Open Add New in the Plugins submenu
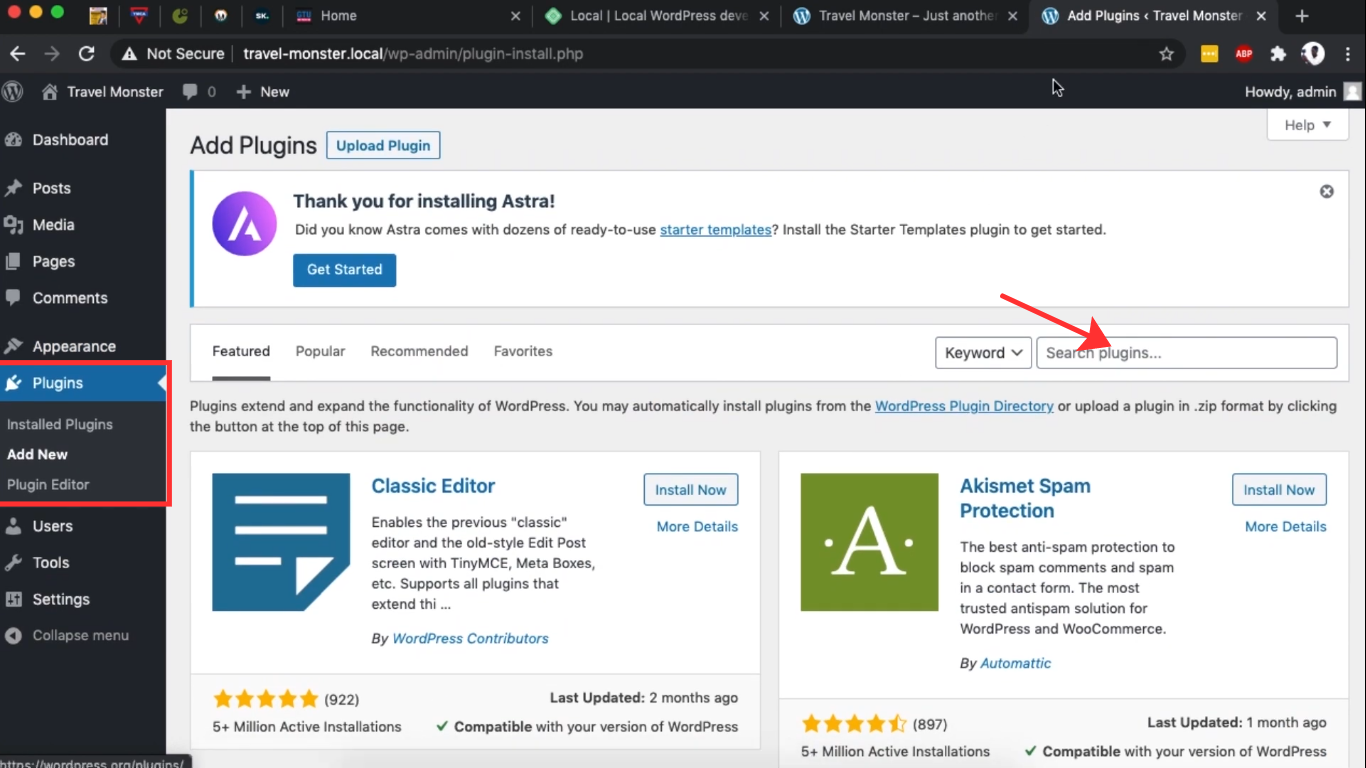This screenshot has width=1366, height=768. (x=37, y=454)
